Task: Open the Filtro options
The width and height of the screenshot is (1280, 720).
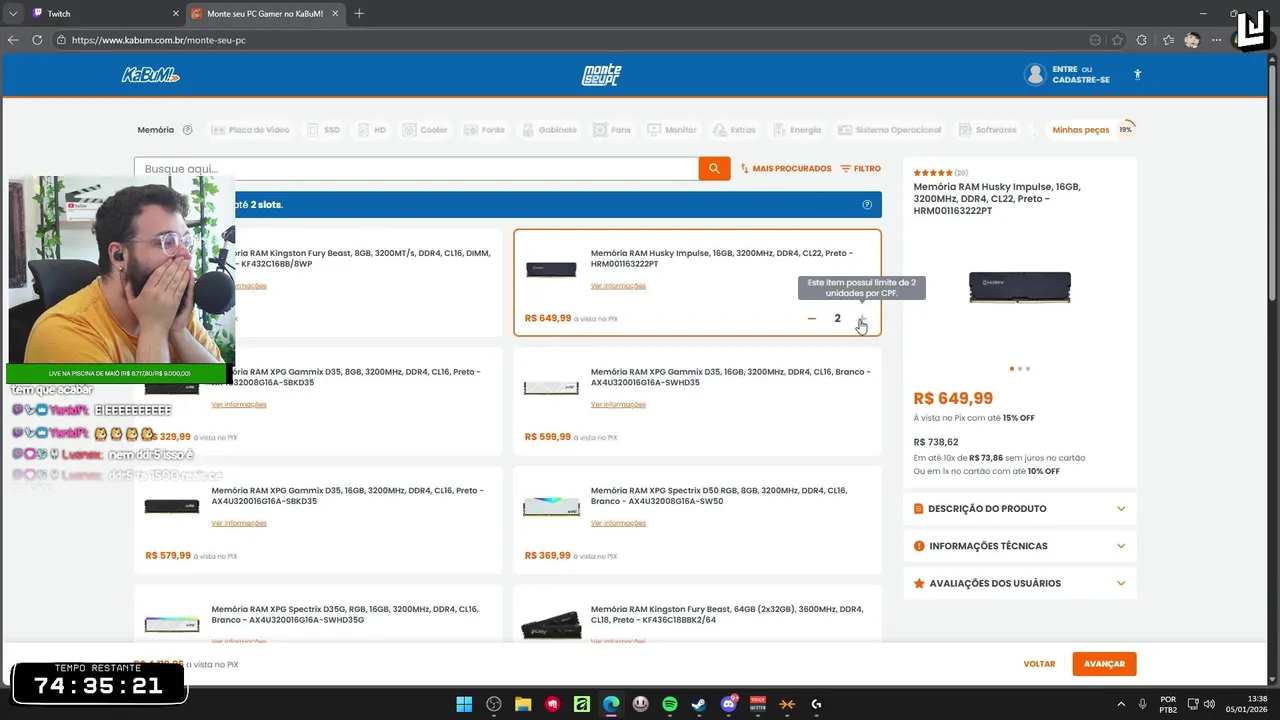Action: coord(861,169)
